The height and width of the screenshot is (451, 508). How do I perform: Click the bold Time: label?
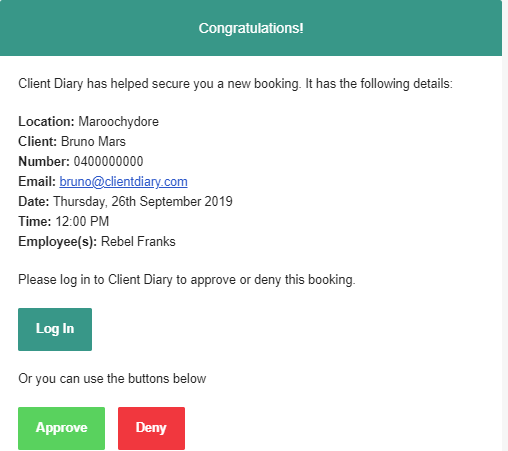coord(35,222)
